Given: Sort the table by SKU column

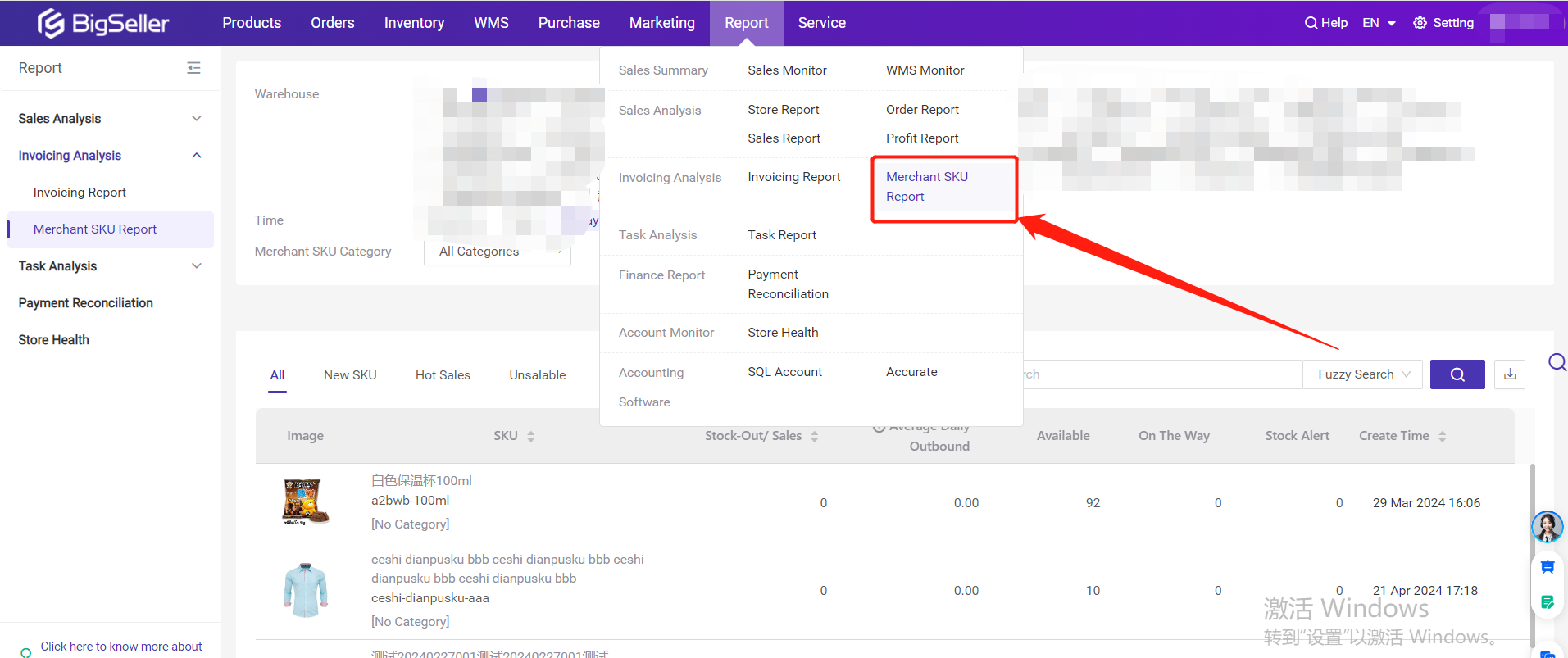Looking at the screenshot, I should click(530, 436).
